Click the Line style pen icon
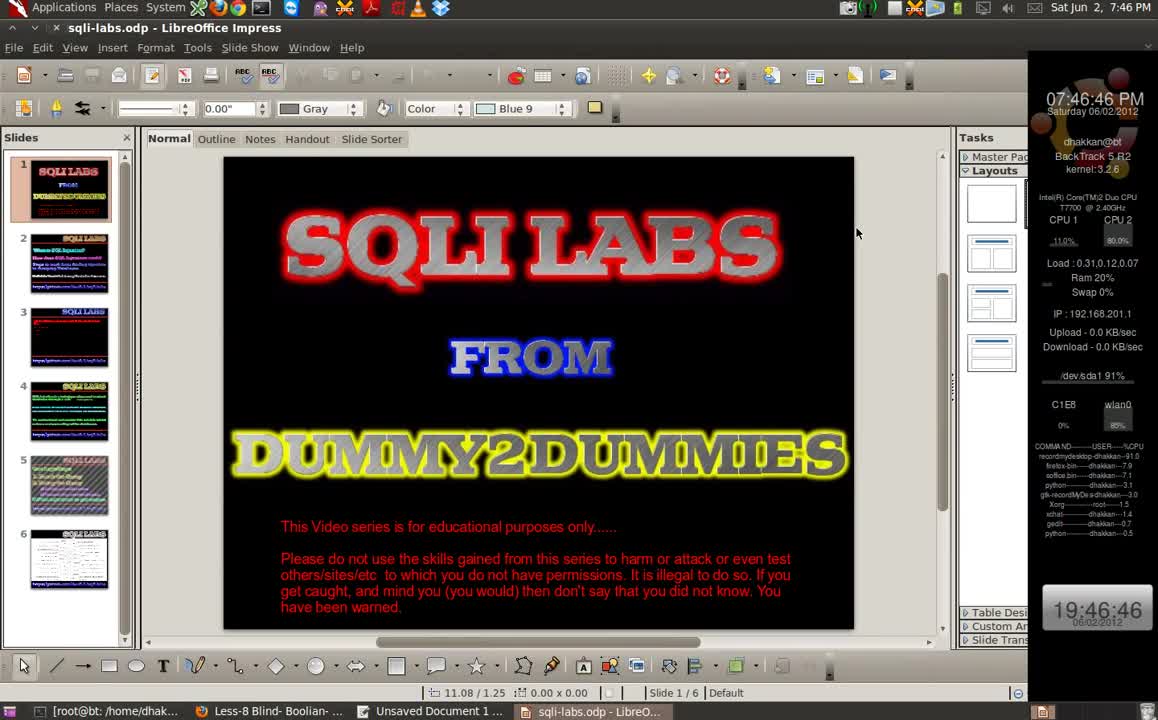Viewport: 1158px width, 720px height. pyautogui.click(x=56, y=109)
